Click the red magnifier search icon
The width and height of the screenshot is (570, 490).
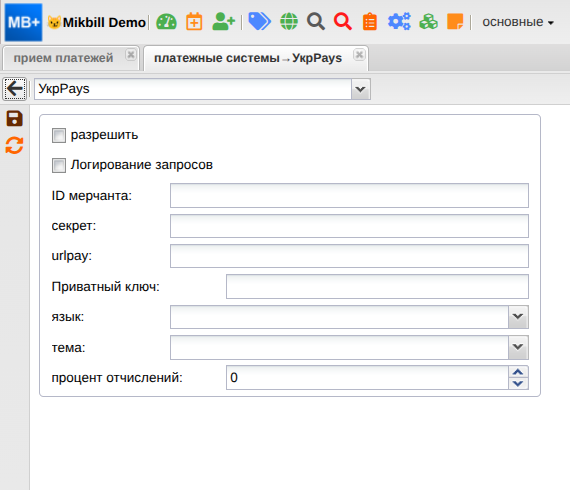point(343,22)
